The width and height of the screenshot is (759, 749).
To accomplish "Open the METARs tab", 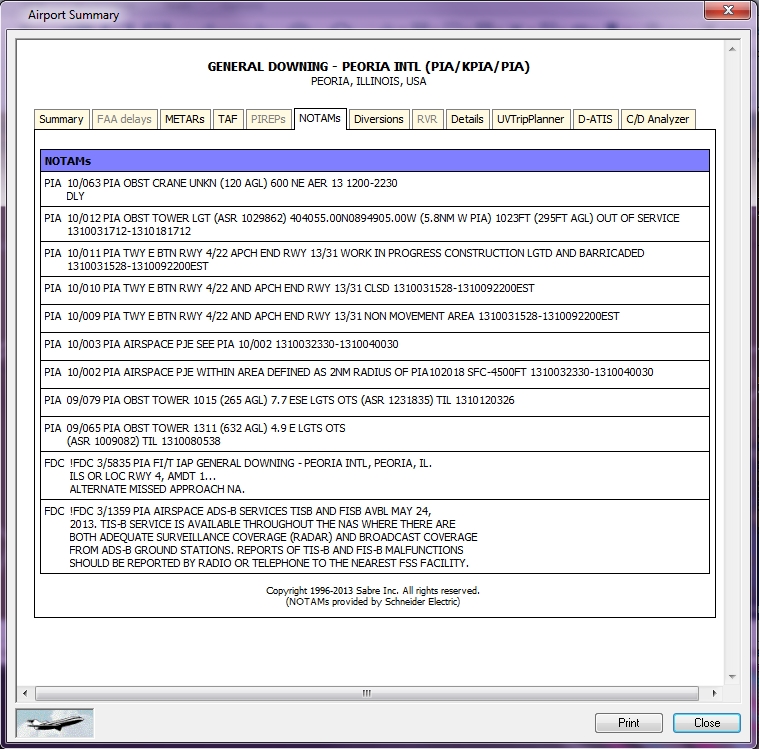I will pos(185,119).
